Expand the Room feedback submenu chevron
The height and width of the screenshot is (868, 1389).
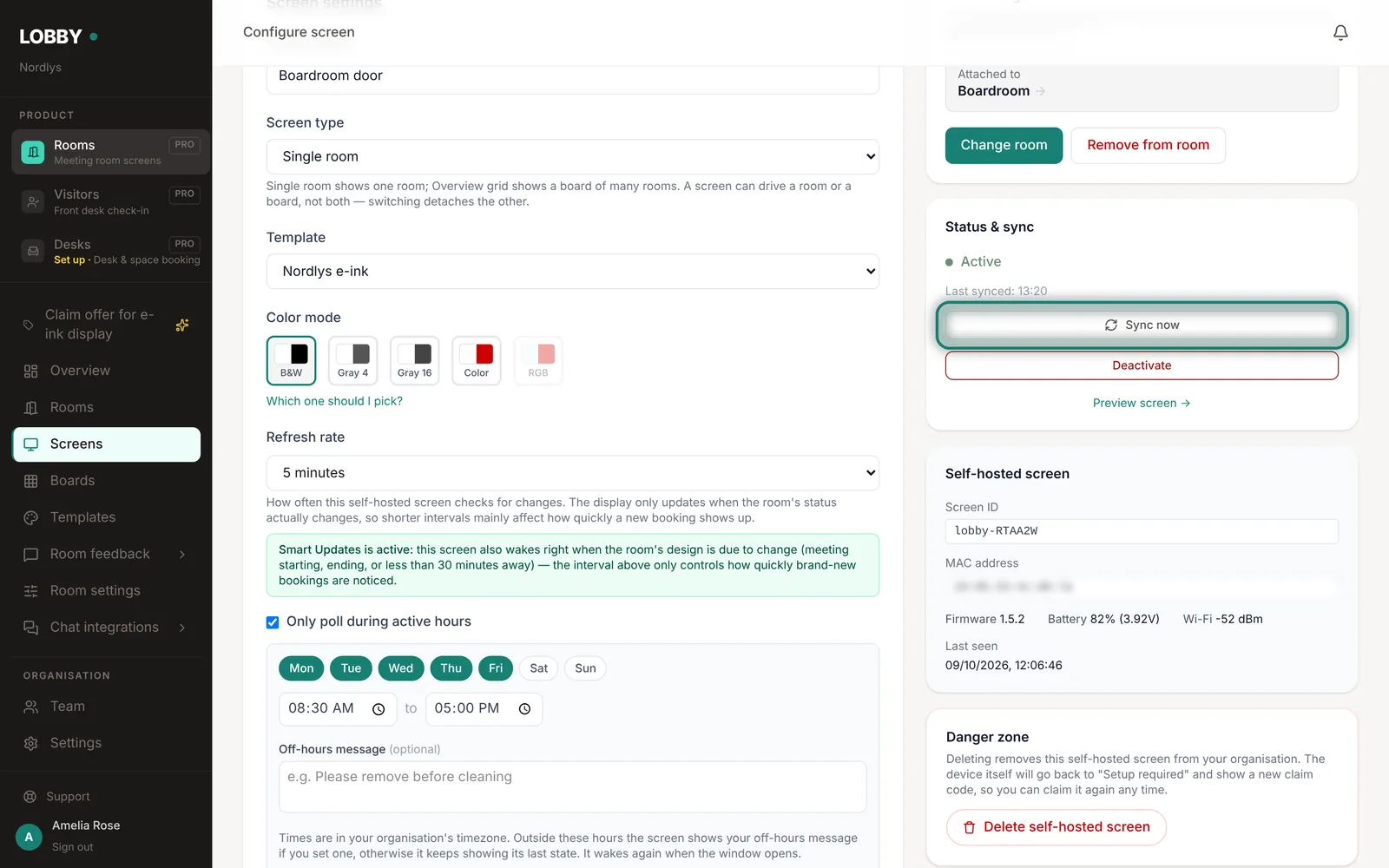(x=182, y=555)
